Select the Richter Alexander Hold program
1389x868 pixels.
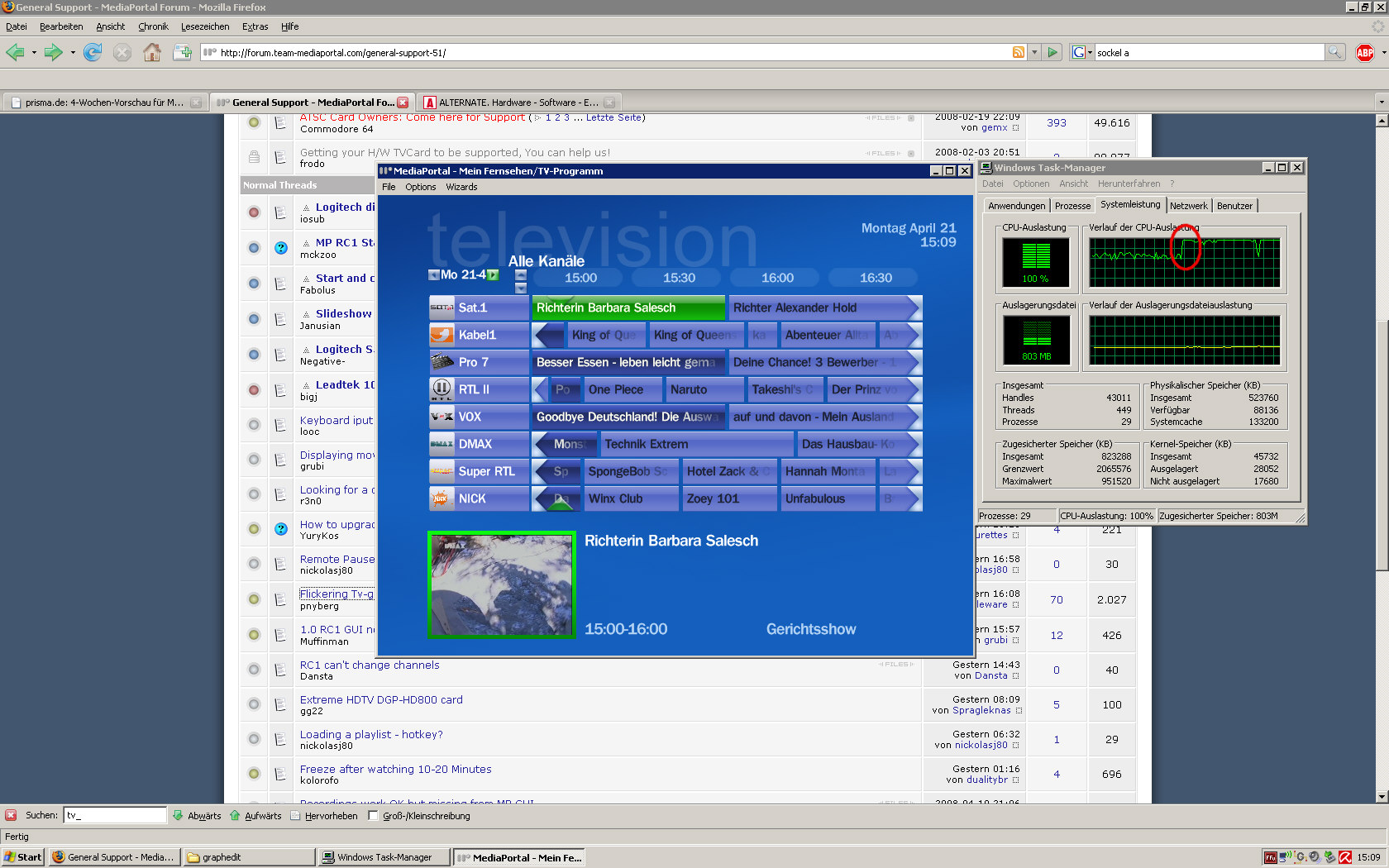(823, 308)
